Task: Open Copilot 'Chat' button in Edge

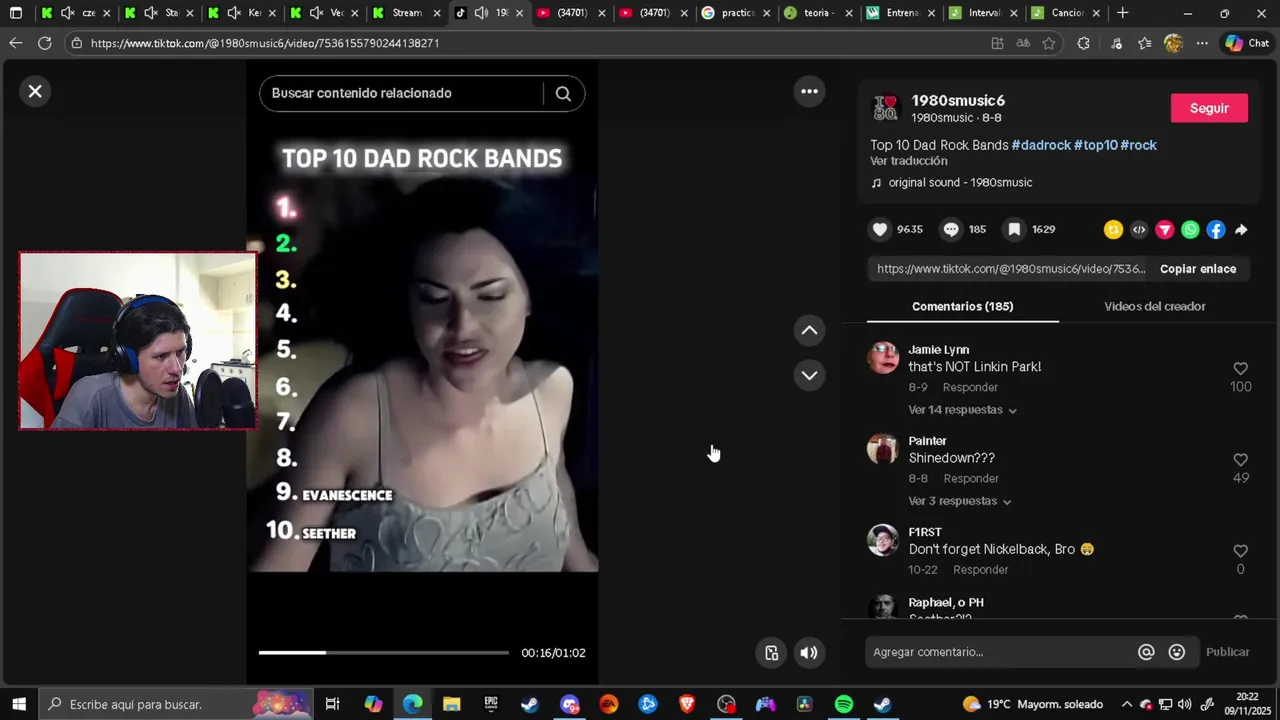Action: (x=1247, y=43)
